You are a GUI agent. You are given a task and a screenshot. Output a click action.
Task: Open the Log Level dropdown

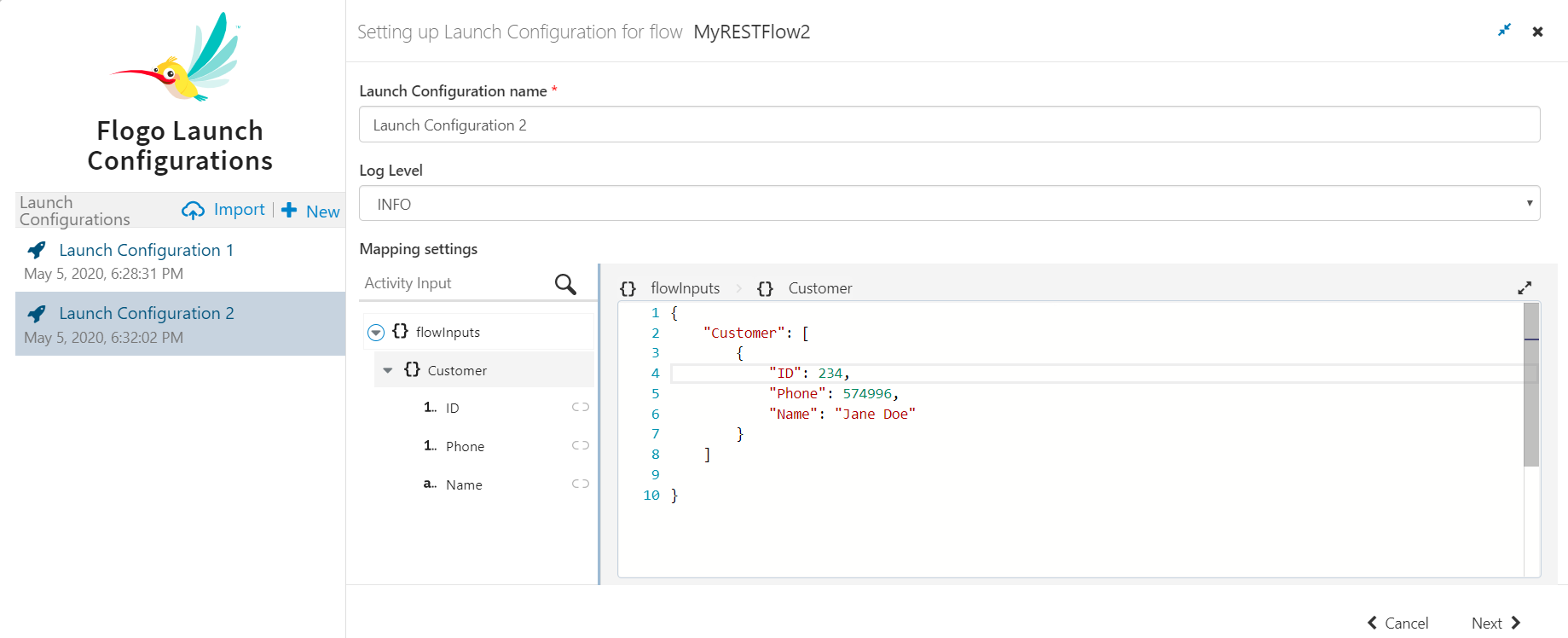(x=949, y=203)
